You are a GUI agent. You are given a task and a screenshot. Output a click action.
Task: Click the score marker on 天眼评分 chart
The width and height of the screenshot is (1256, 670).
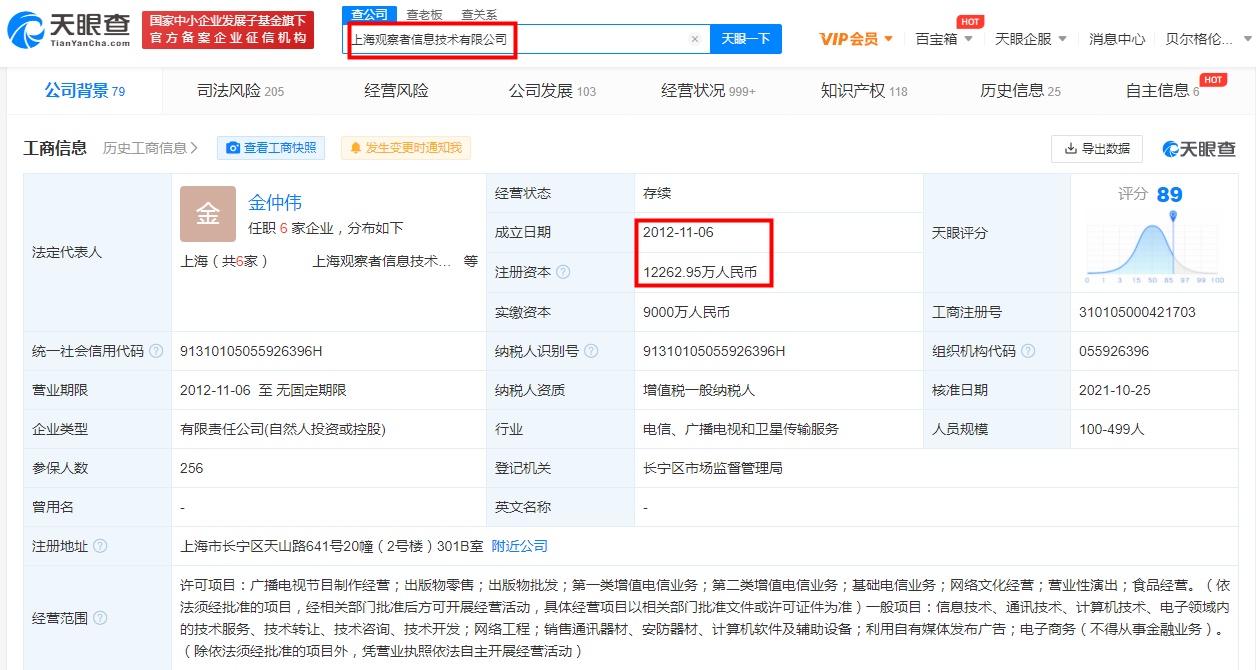coord(1173,216)
